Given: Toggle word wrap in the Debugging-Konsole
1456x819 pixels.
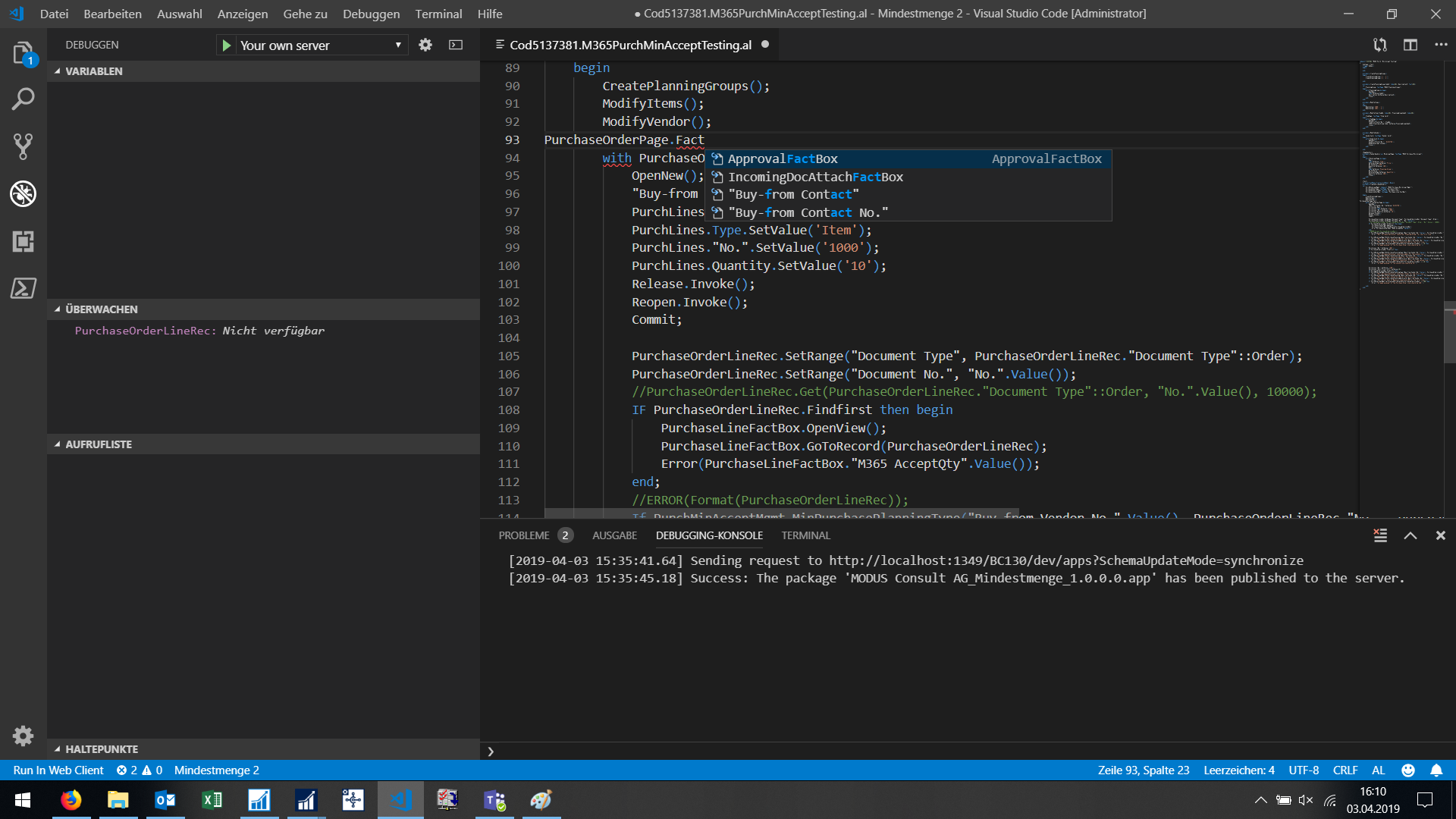Looking at the screenshot, I should pos(1380,535).
